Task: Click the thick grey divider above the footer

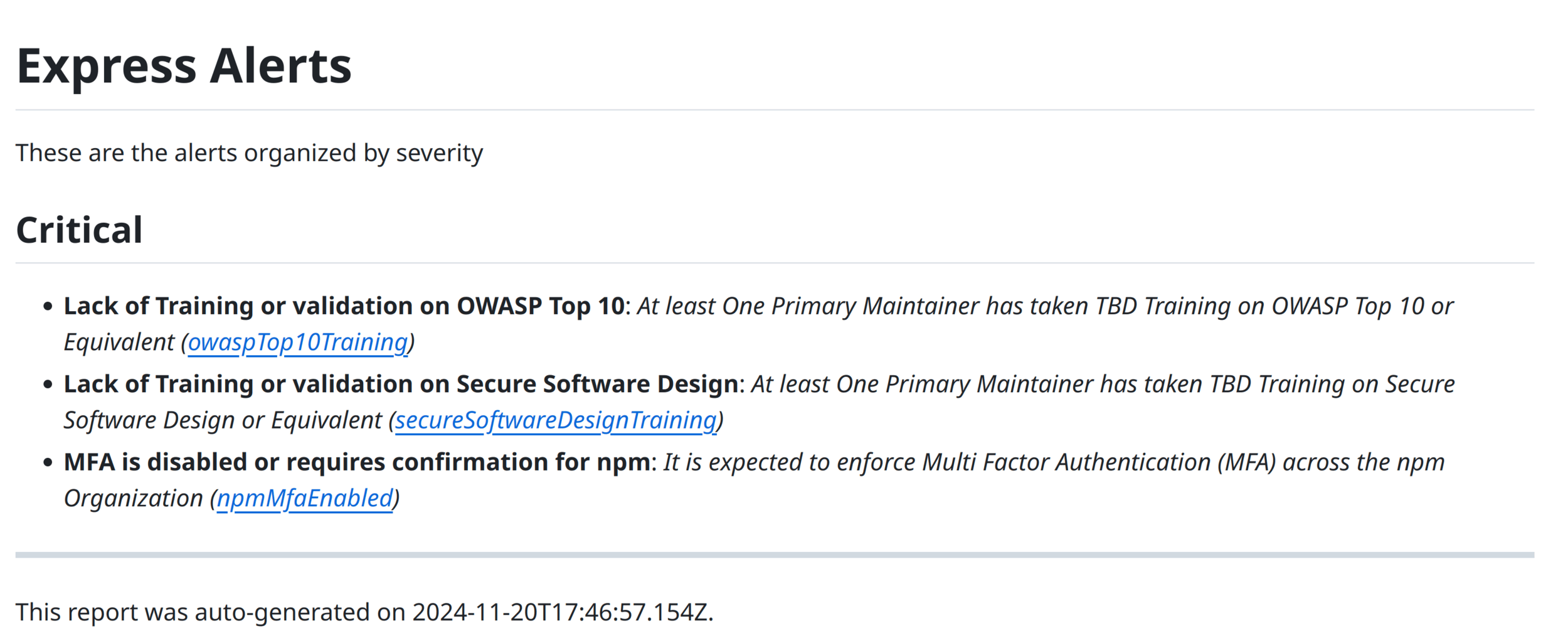Action: click(x=775, y=555)
